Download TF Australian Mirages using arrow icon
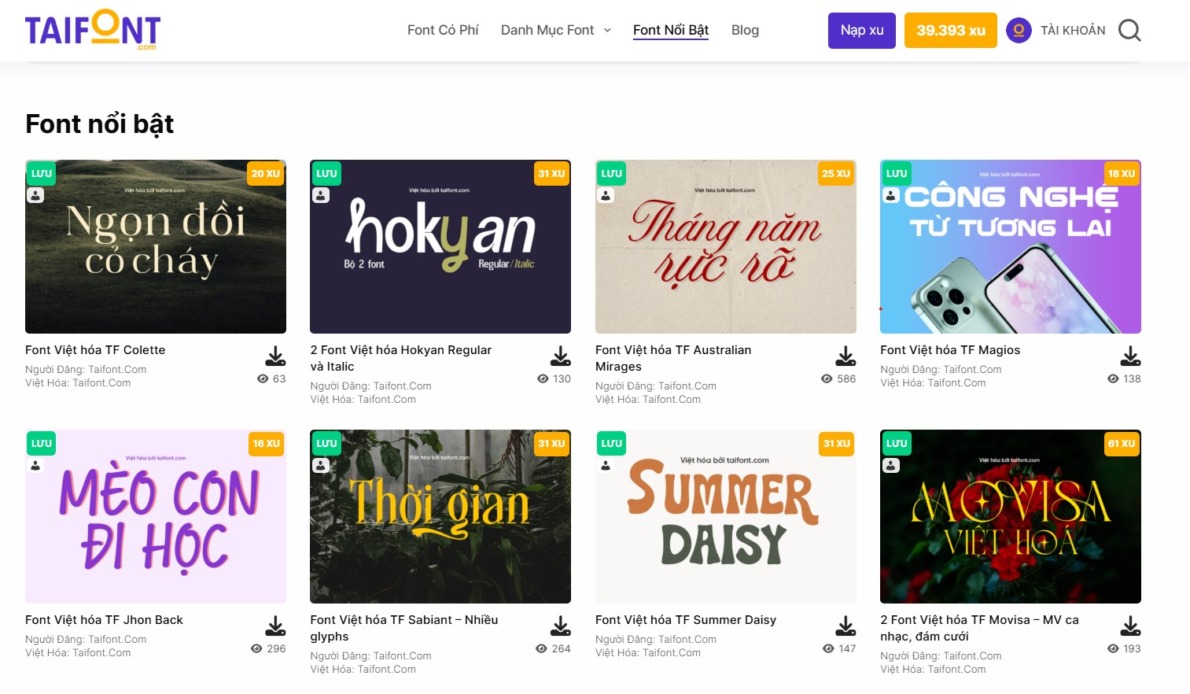Image resolution: width=1190 pixels, height=694 pixels. tap(845, 356)
